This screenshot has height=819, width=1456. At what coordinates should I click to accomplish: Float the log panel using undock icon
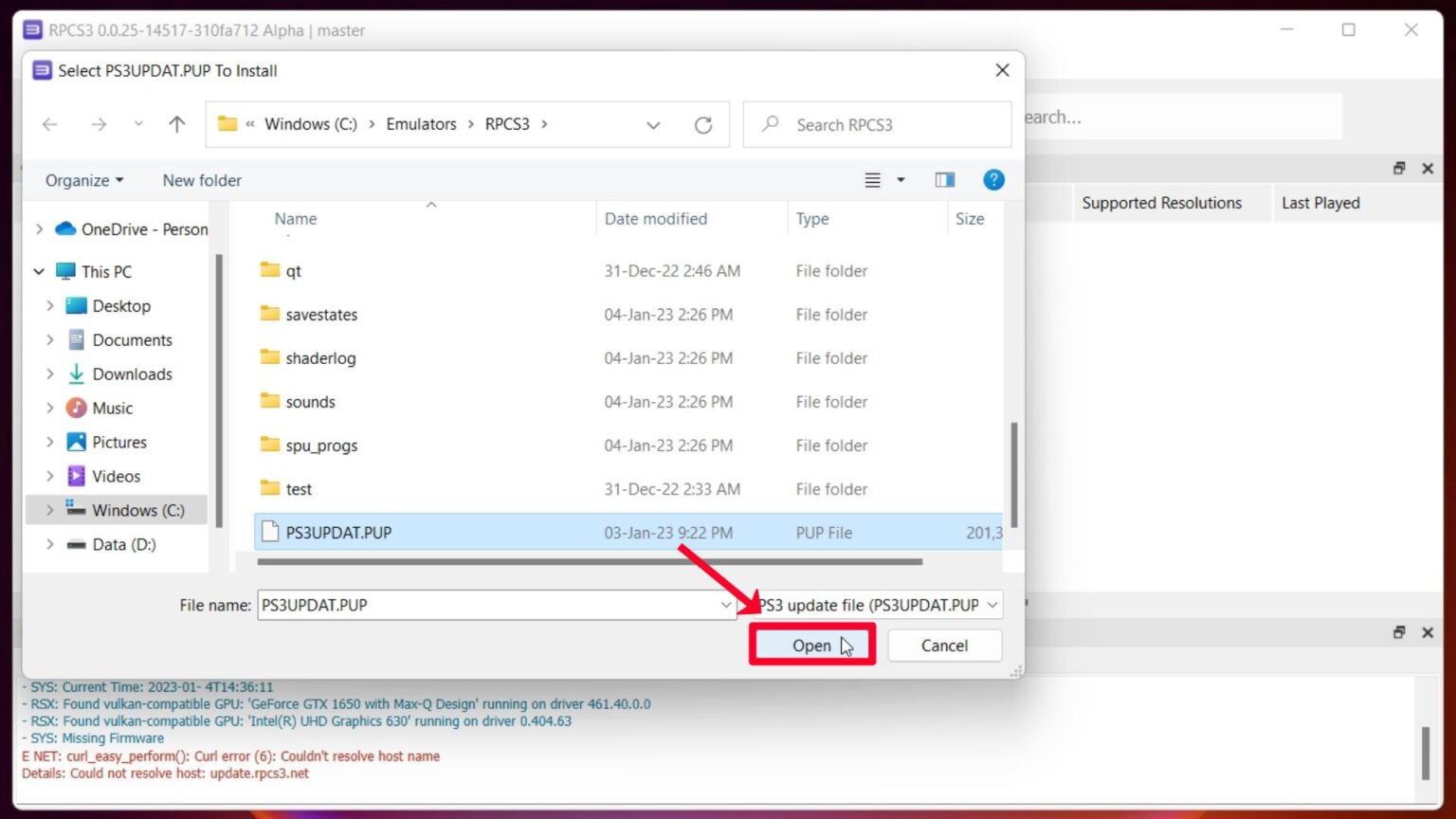coord(1398,632)
